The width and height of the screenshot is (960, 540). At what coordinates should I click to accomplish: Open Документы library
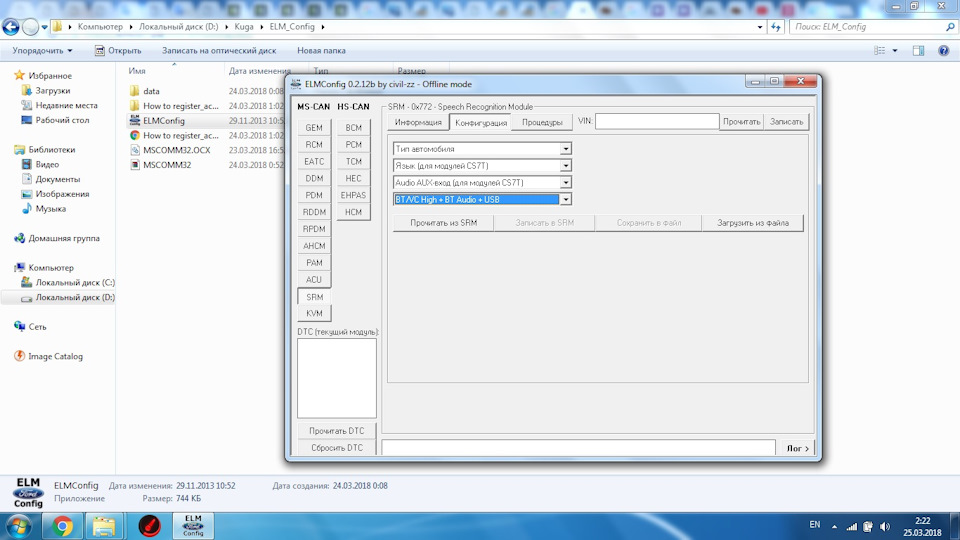(58, 179)
